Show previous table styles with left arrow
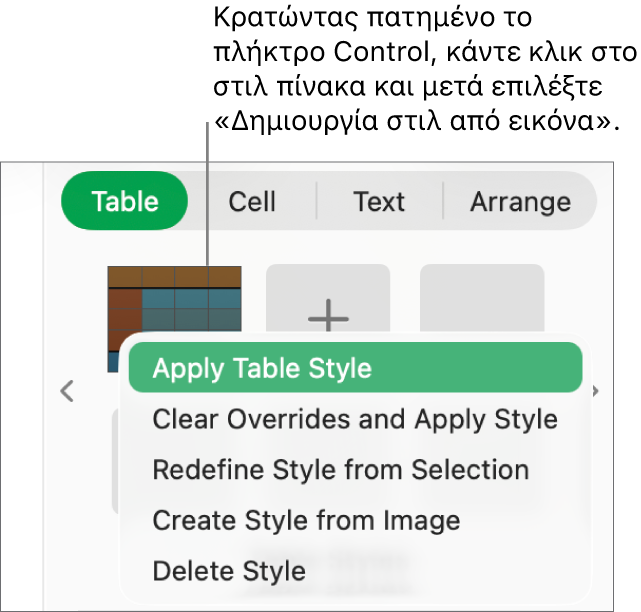 click(x=67, y=391)
